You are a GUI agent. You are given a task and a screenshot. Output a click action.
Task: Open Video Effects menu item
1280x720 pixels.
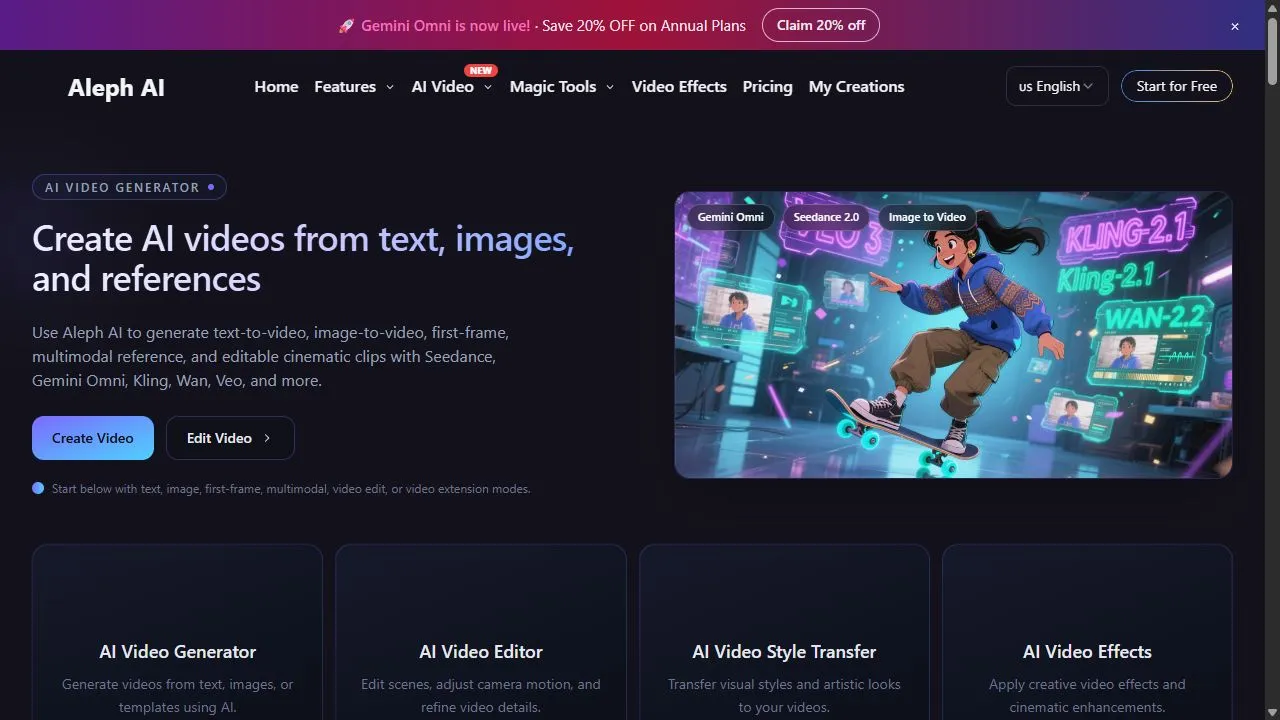679,87
